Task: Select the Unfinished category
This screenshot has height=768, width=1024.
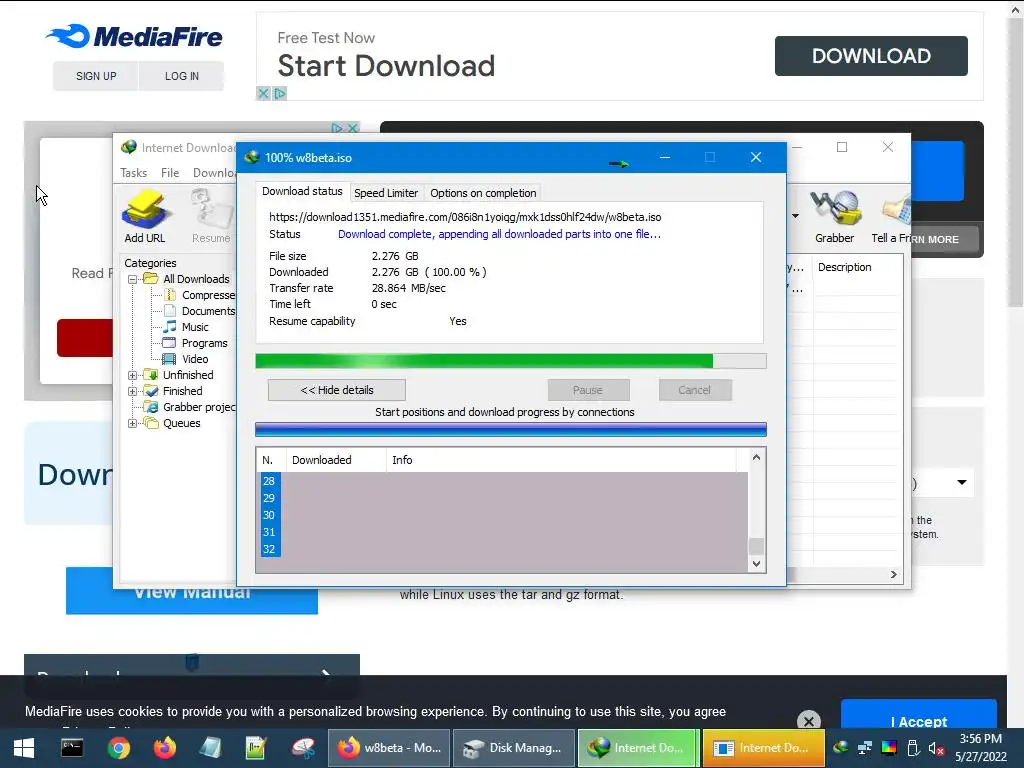Action: coord(188,375)
